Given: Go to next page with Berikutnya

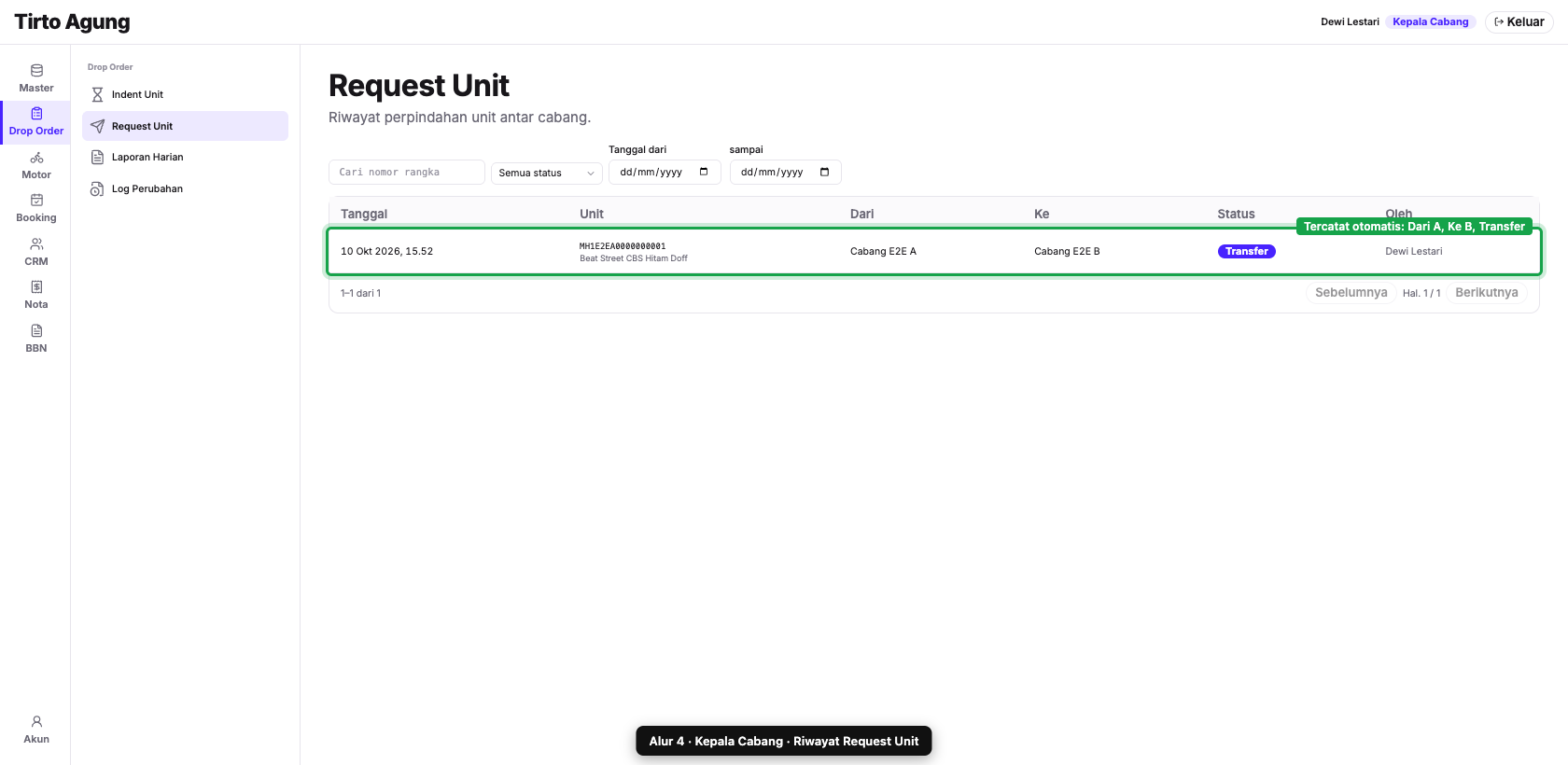Looking at the screenshot, I should pos(1487,293).
